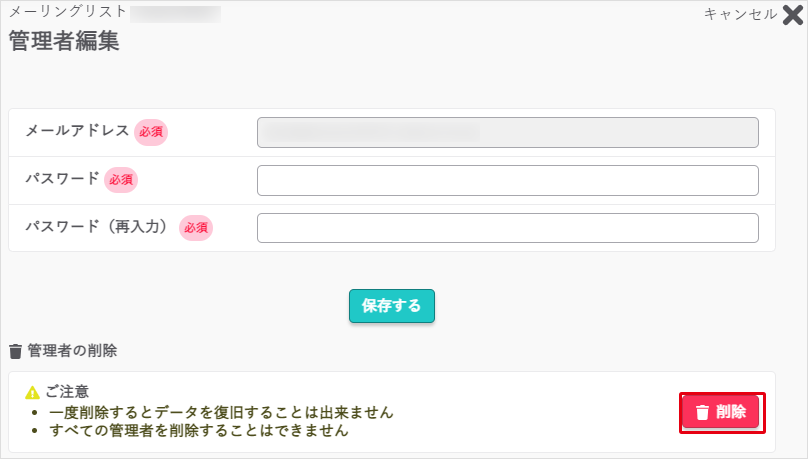Click the yellow warning triangle icon
This screenshot has width=808, height=459.
pyautogui.click(x=32, y=392)
